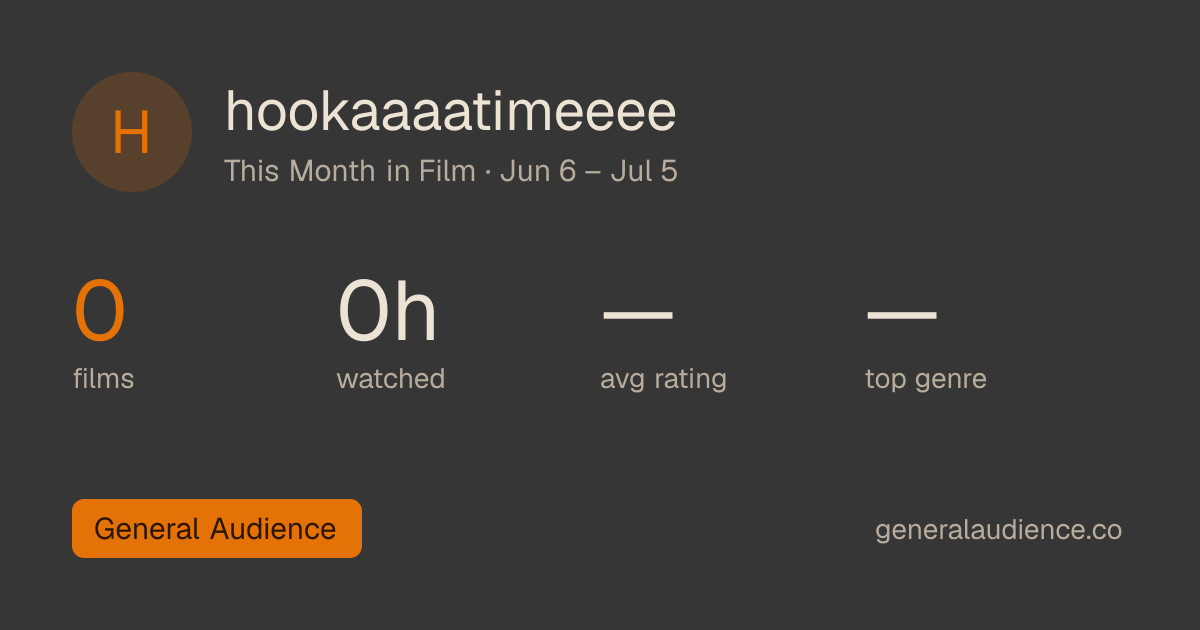Click the word Audience on the orange badge

274,528
